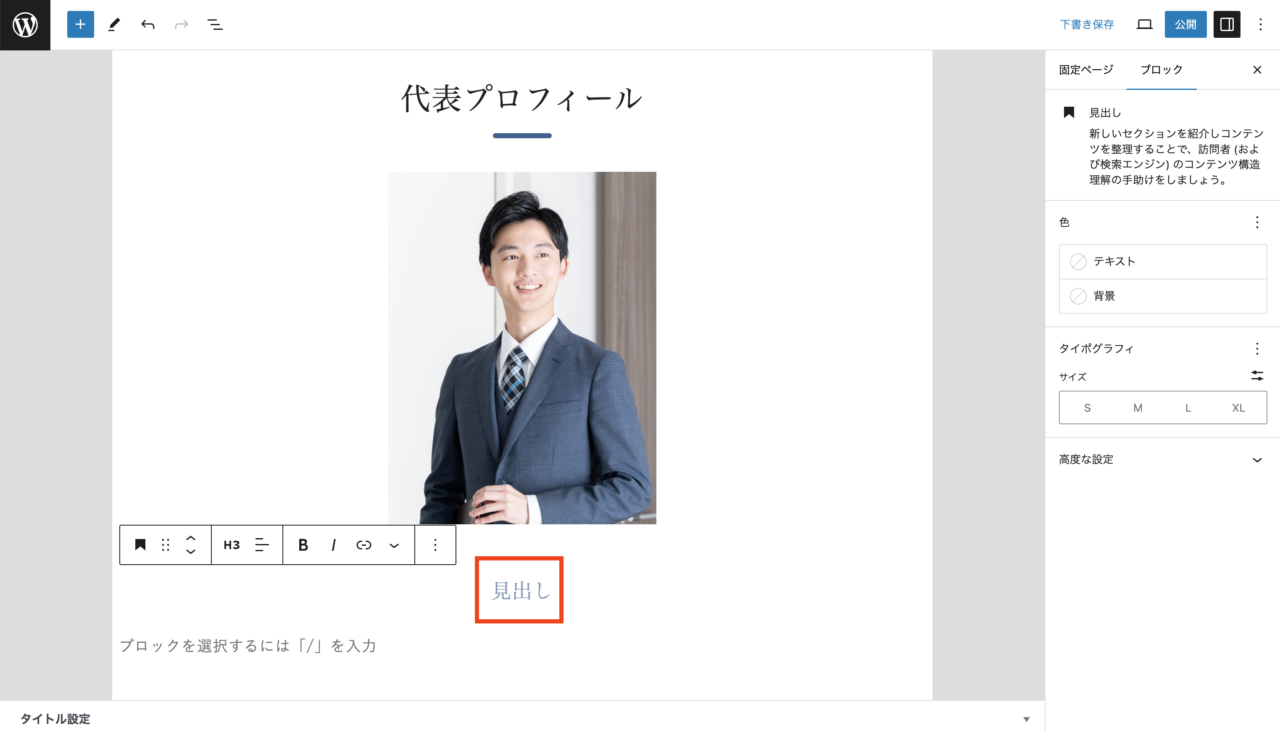Open the document overview list view
The image size is (1280, 731).
pyautogui.click(x=215, y=25)
